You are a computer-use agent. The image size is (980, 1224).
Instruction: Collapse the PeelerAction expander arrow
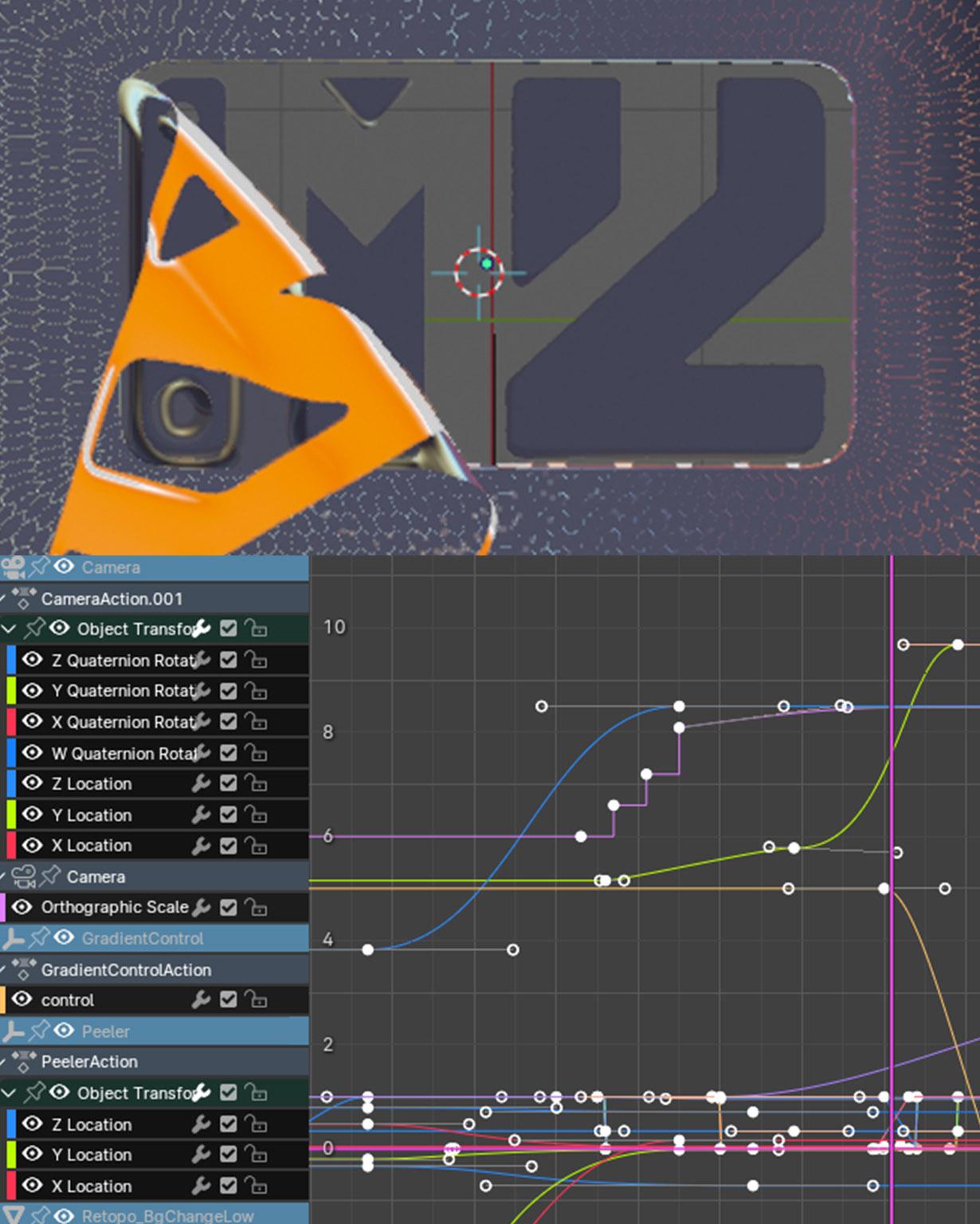tap(3, 1061)
